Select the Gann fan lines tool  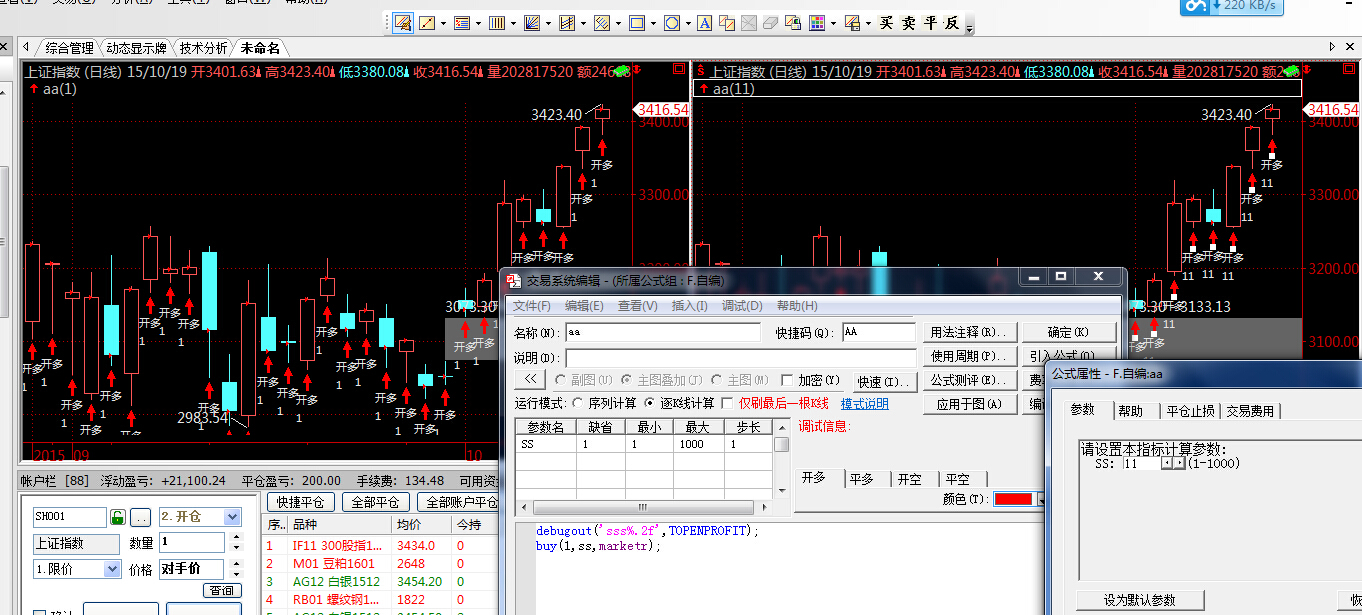pyautogui.click(x=532, y=22)
